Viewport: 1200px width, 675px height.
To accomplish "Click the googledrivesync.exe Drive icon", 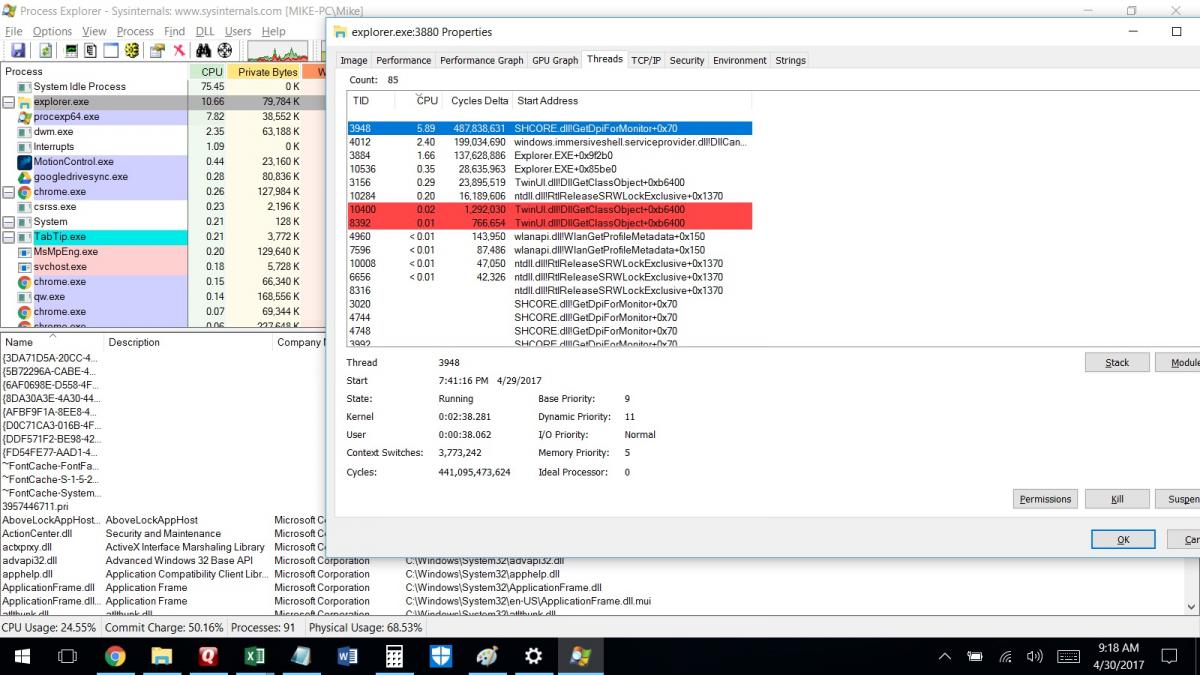I will (x=25, y=177).
